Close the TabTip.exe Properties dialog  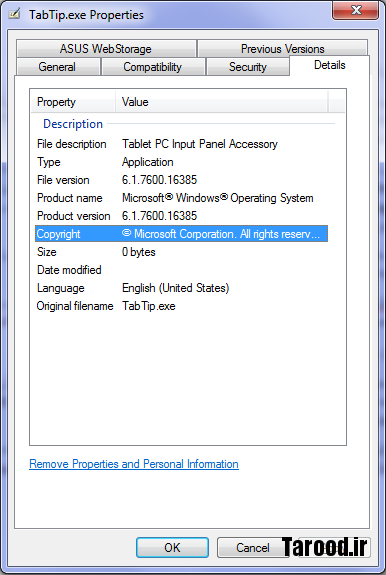click(356, 11)
